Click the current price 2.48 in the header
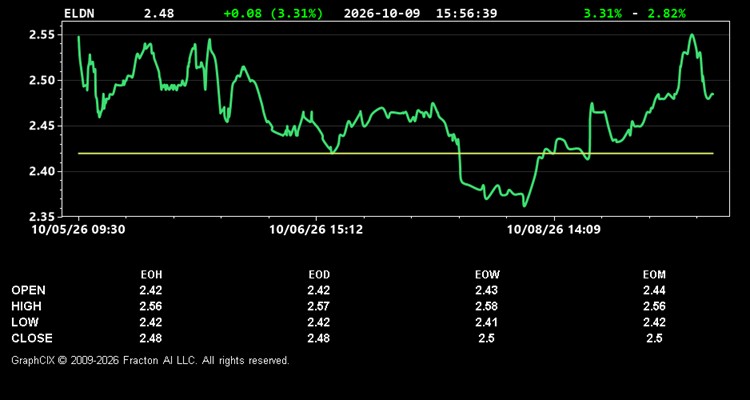Image resolution: width=750 pixels, height=400 pixels. (x=159, y=13)
